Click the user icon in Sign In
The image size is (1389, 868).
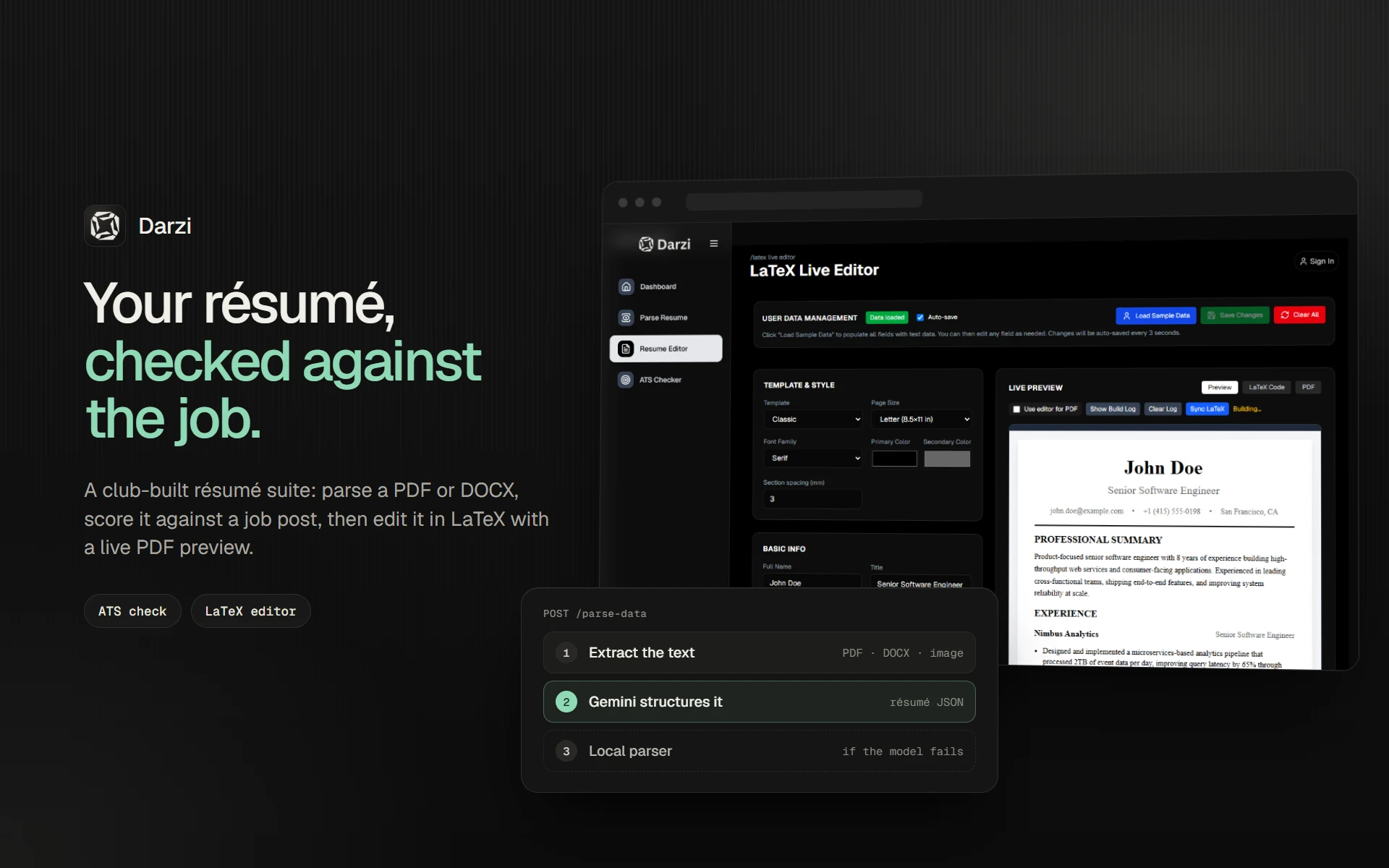pyautogui.click(x=1304, y=261)
